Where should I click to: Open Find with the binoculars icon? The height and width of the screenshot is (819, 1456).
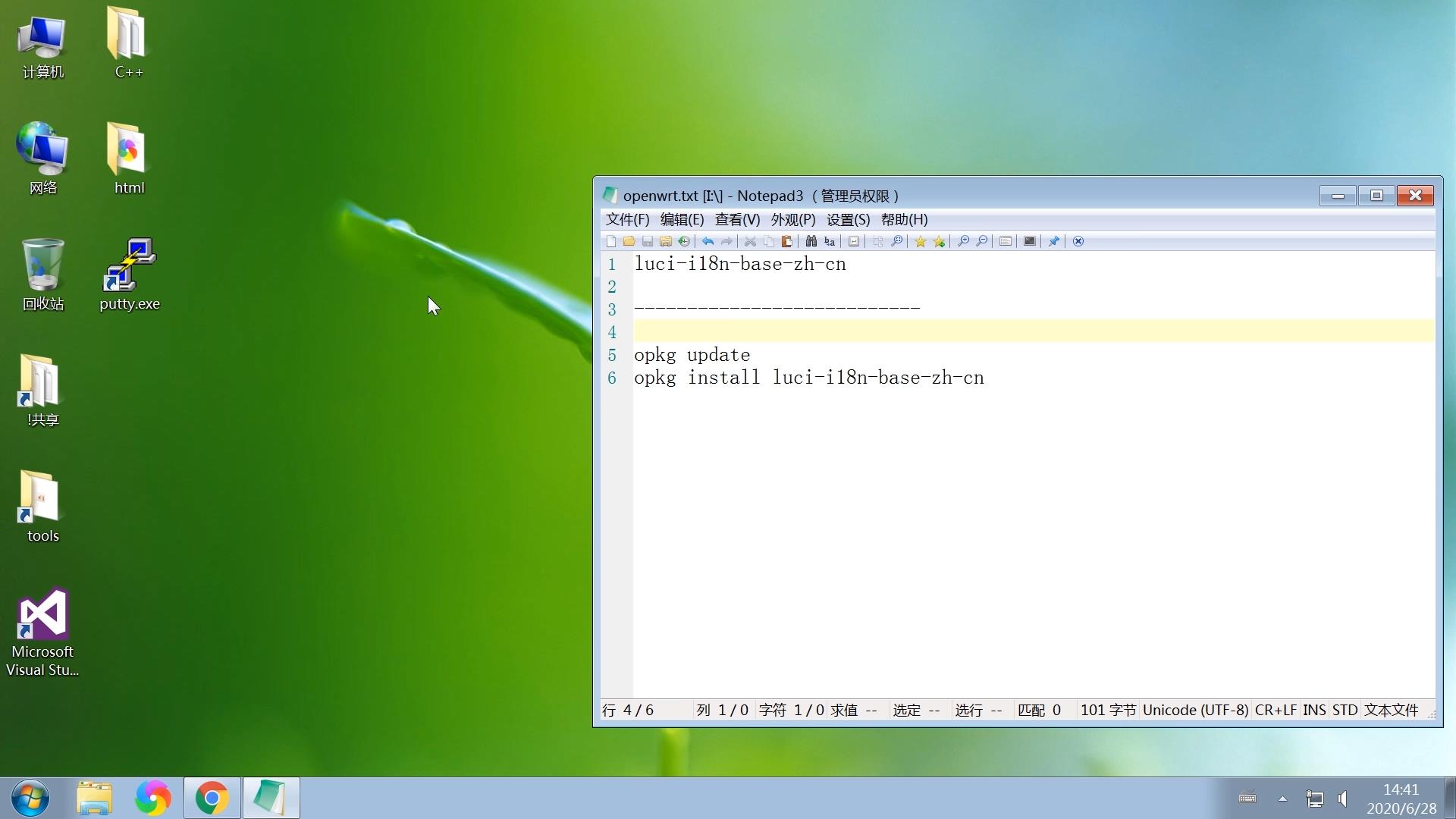coord(811,241)
